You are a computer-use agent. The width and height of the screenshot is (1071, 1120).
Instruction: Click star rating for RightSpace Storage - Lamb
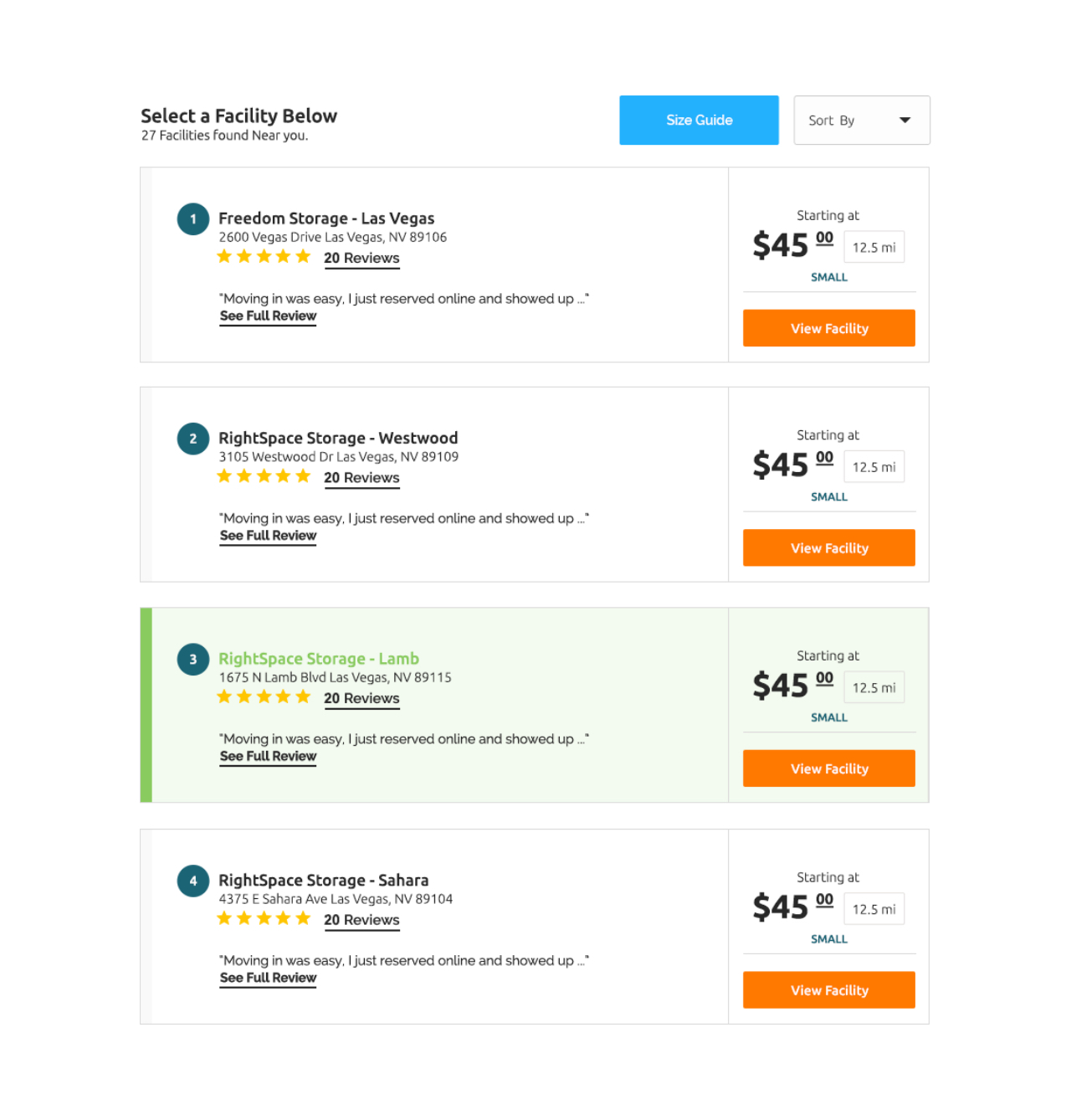264,697
